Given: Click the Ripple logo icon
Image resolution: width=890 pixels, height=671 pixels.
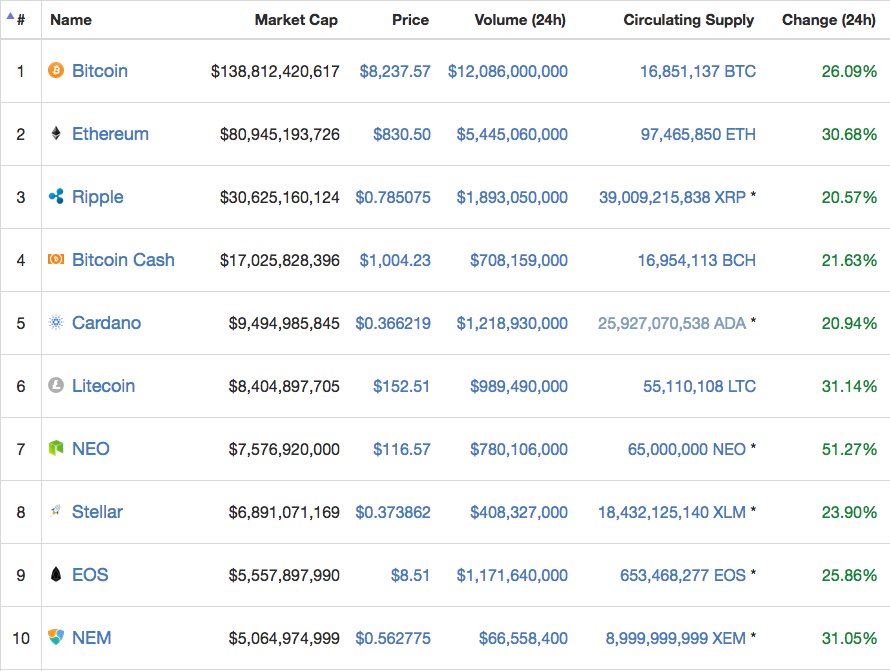Looking at the screenshot, I should 56,196.
